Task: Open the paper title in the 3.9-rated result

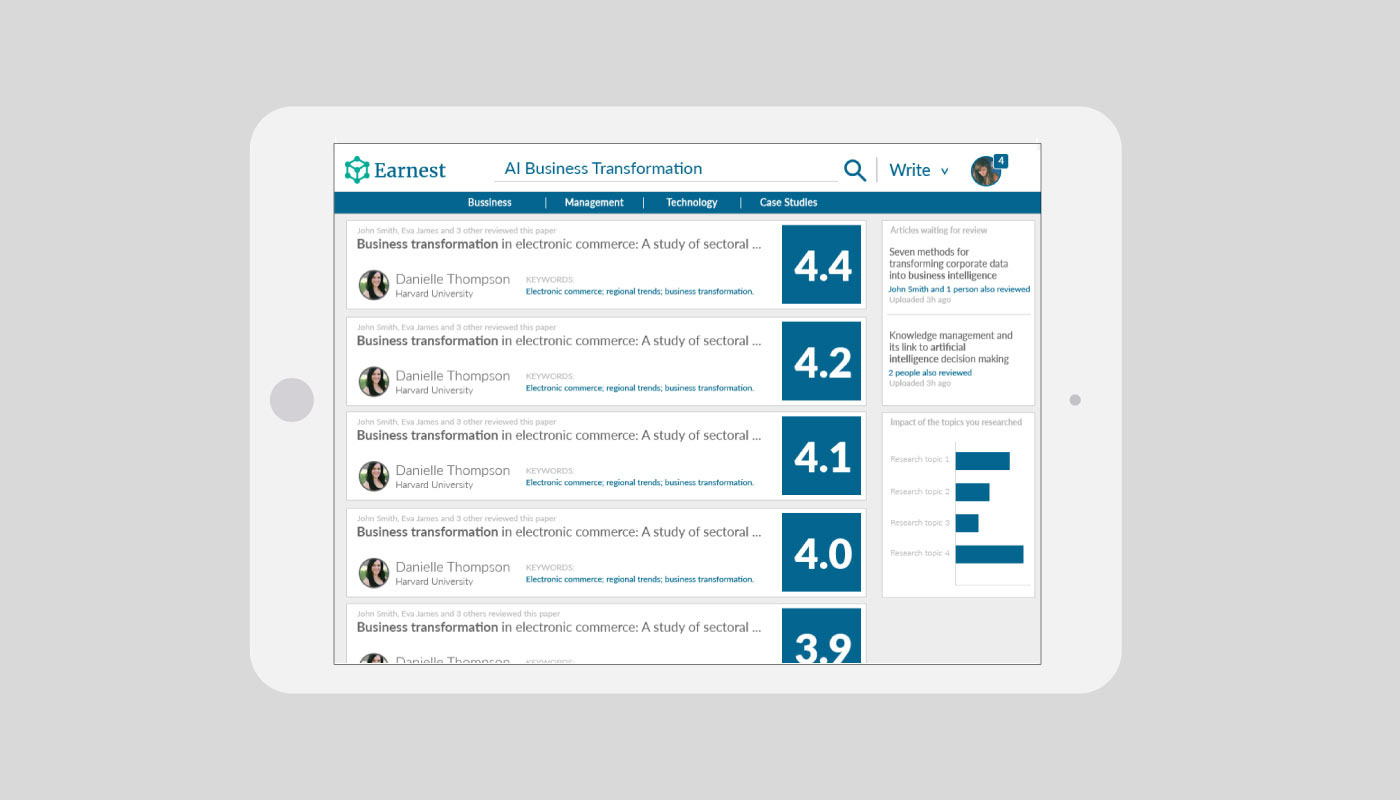Action: (559, 628)
